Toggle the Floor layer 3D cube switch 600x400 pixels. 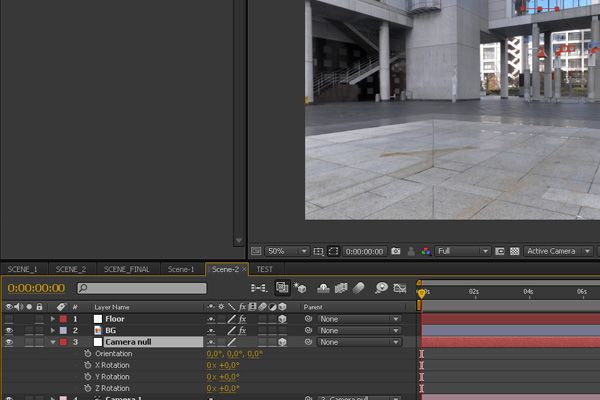coord(282,319)
